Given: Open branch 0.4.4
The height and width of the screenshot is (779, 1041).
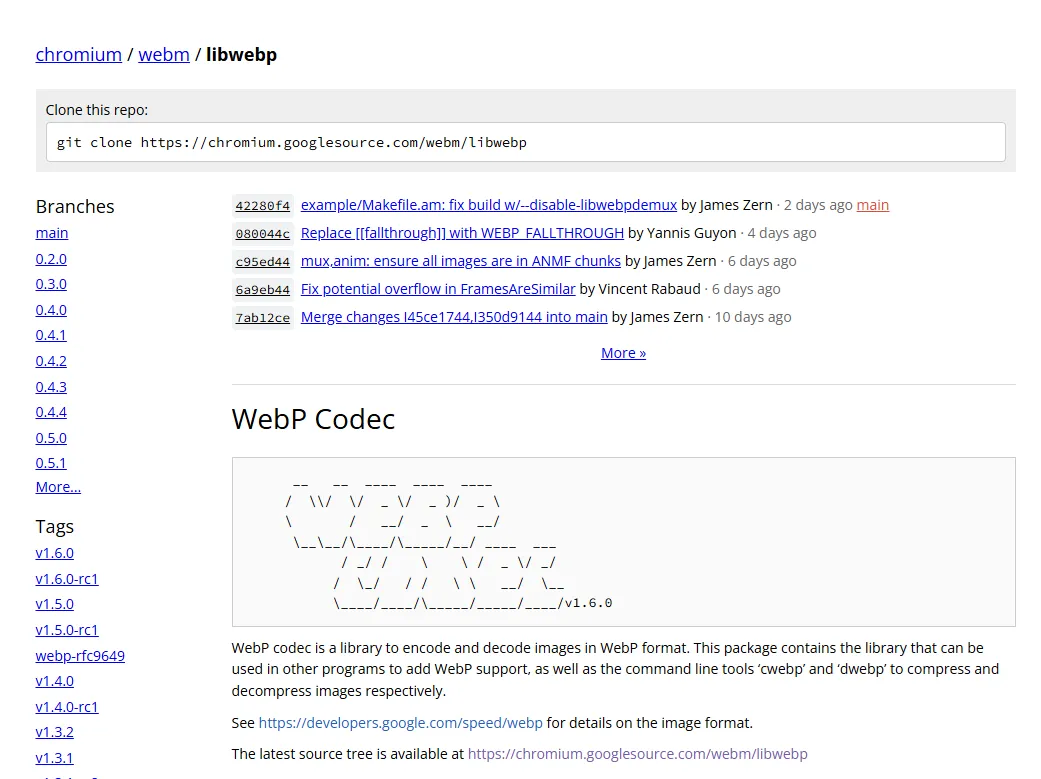Looking at the screenshot, I should coord(51,412).
